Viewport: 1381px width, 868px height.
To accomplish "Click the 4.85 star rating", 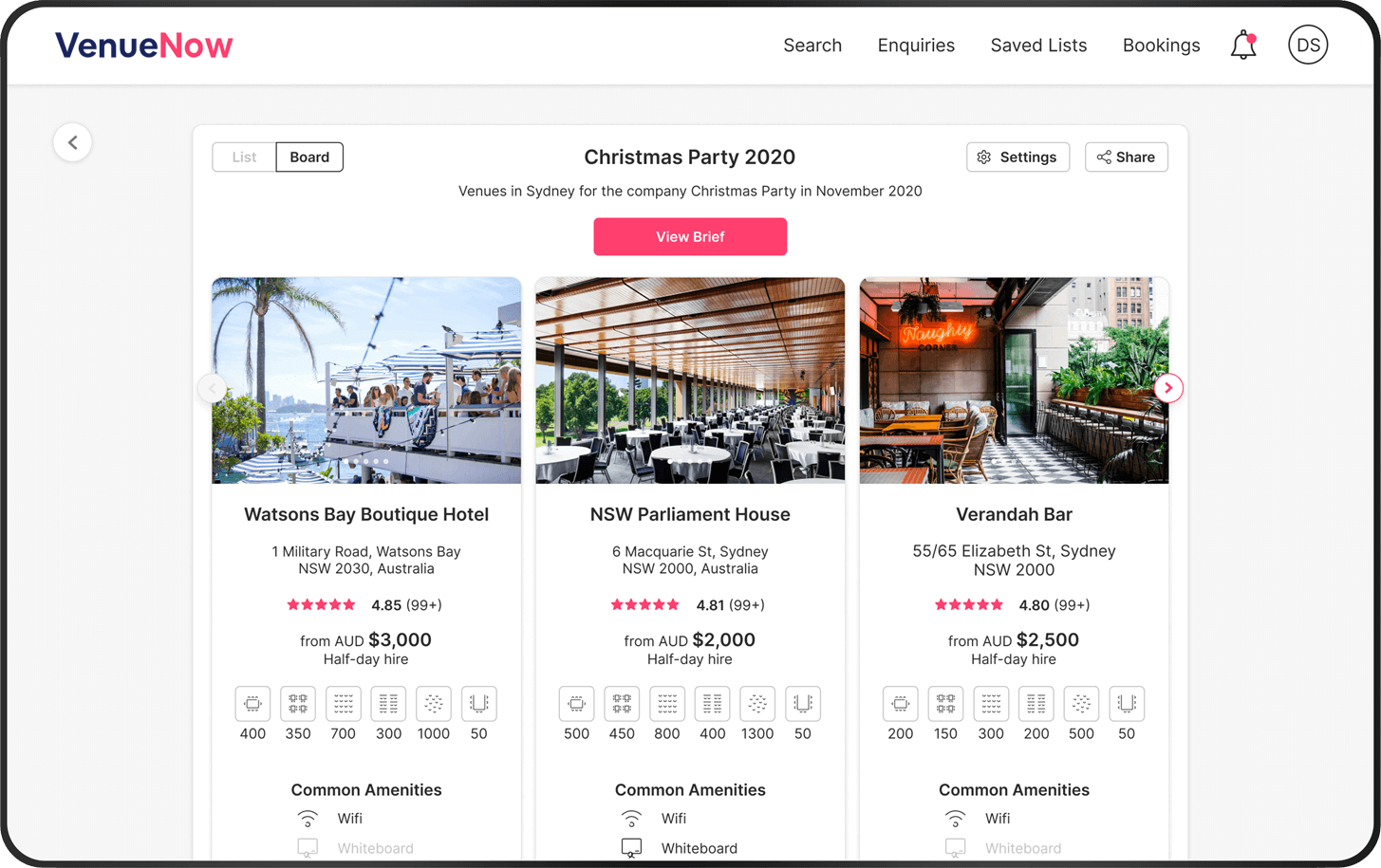I will click(x=365, y=605).
